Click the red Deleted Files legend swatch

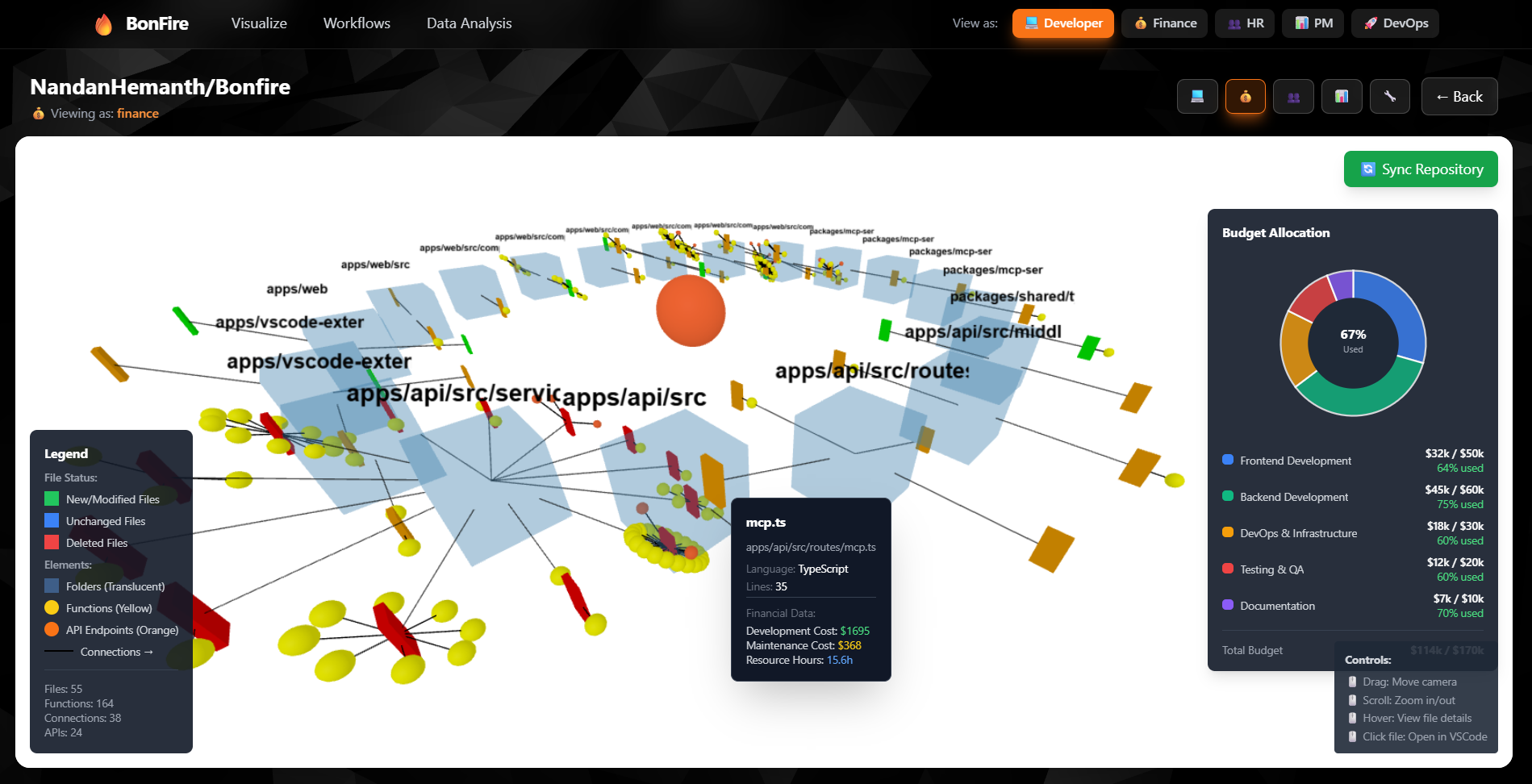(x=52, y=543)
